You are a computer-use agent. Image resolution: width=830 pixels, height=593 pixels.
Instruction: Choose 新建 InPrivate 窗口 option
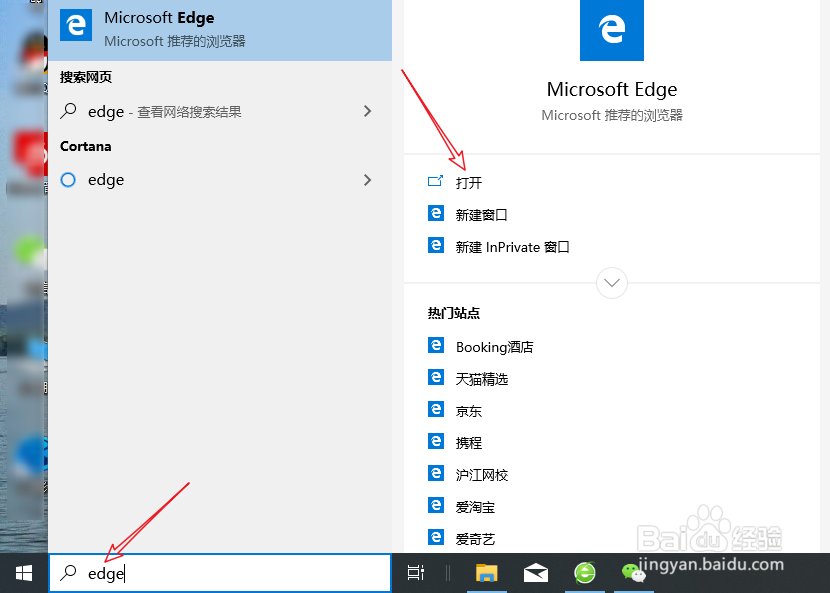point(512,247)
